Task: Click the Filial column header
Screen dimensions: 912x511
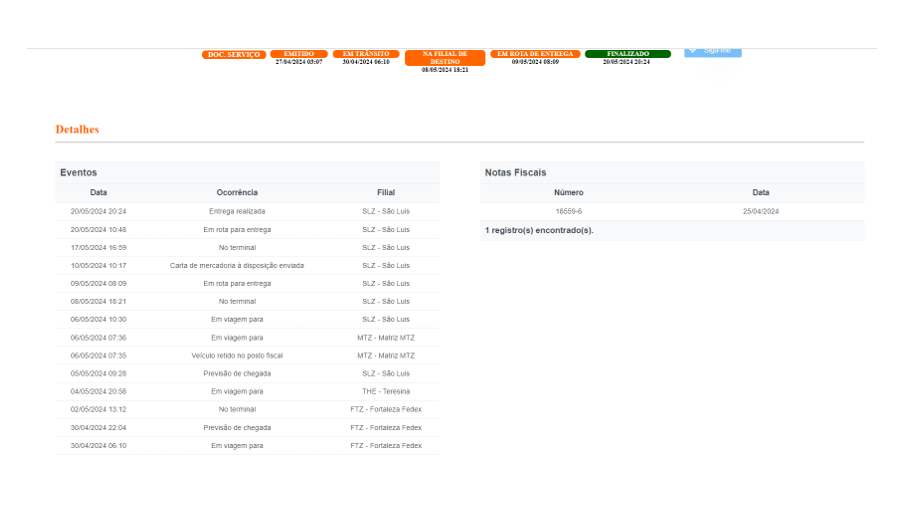Action: pos(386,192)
